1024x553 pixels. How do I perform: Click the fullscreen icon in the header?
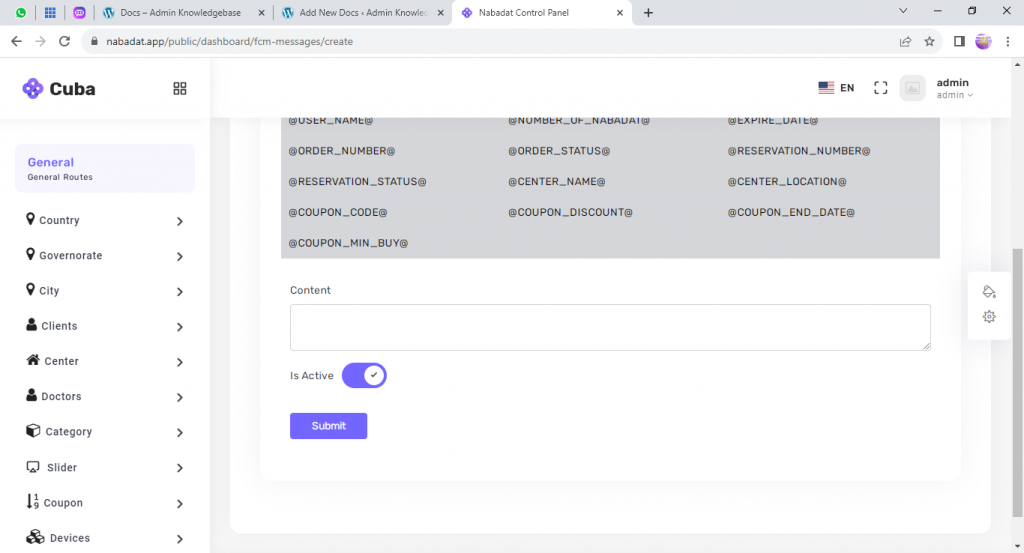pyautogui.click(x=881, y=88)
